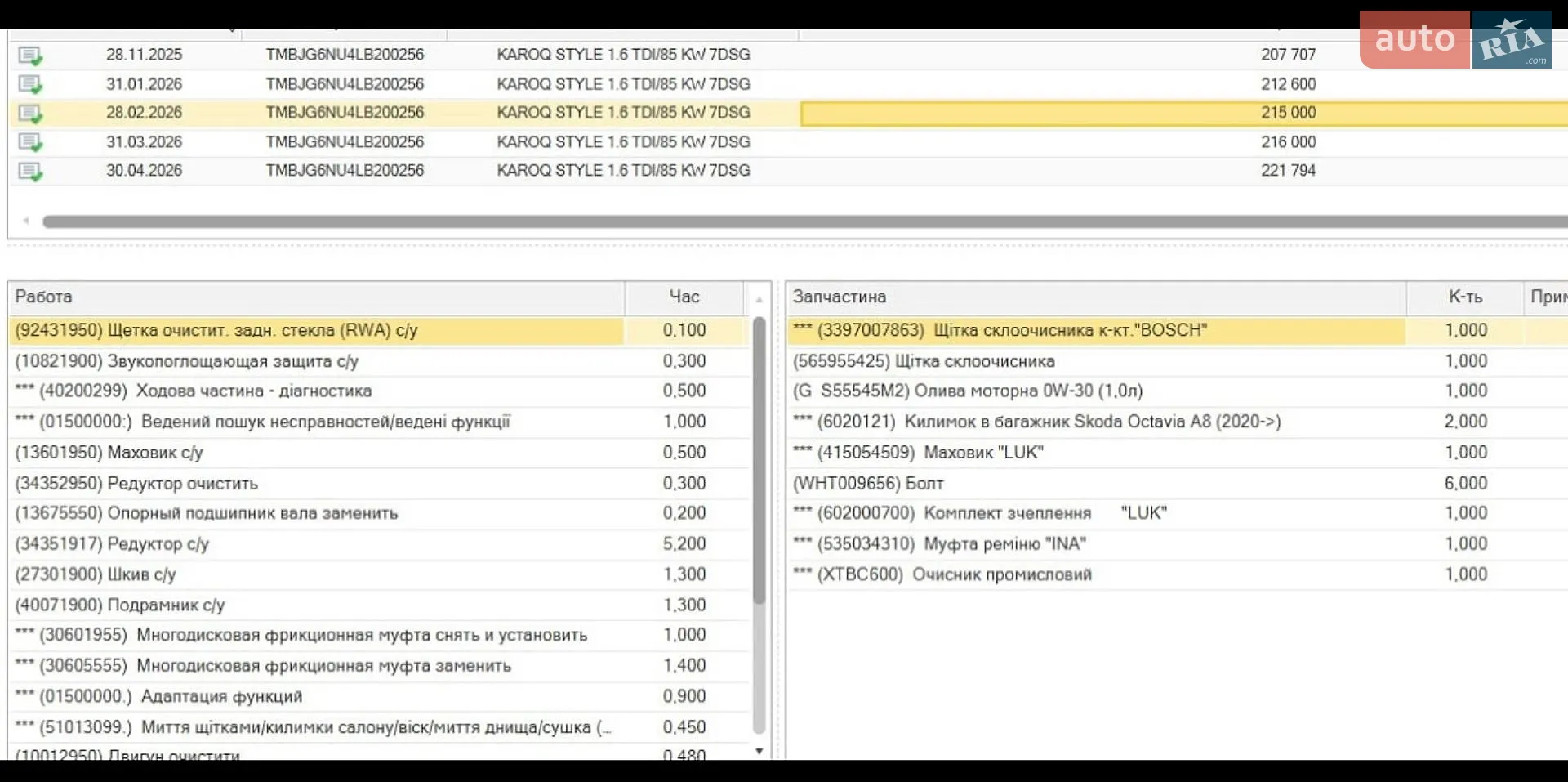Click document icon in the 28.11.2025 row
1568x782 pixels.
pos(30,56)
